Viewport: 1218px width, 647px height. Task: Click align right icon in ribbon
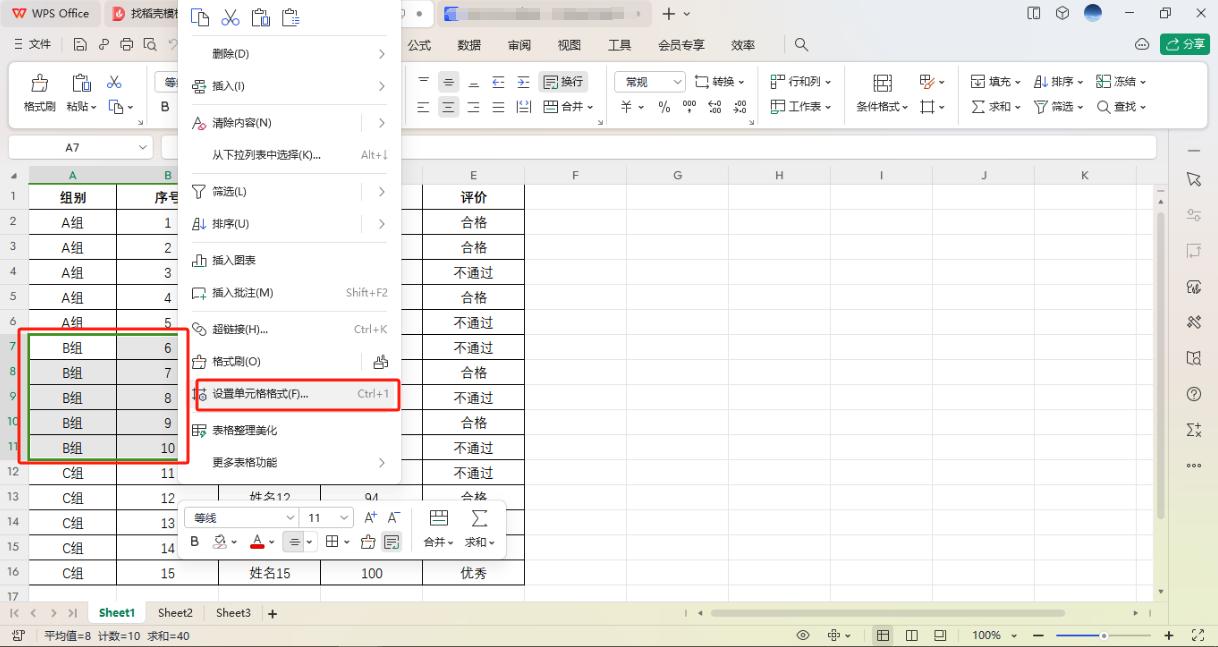tap(473, 107)
